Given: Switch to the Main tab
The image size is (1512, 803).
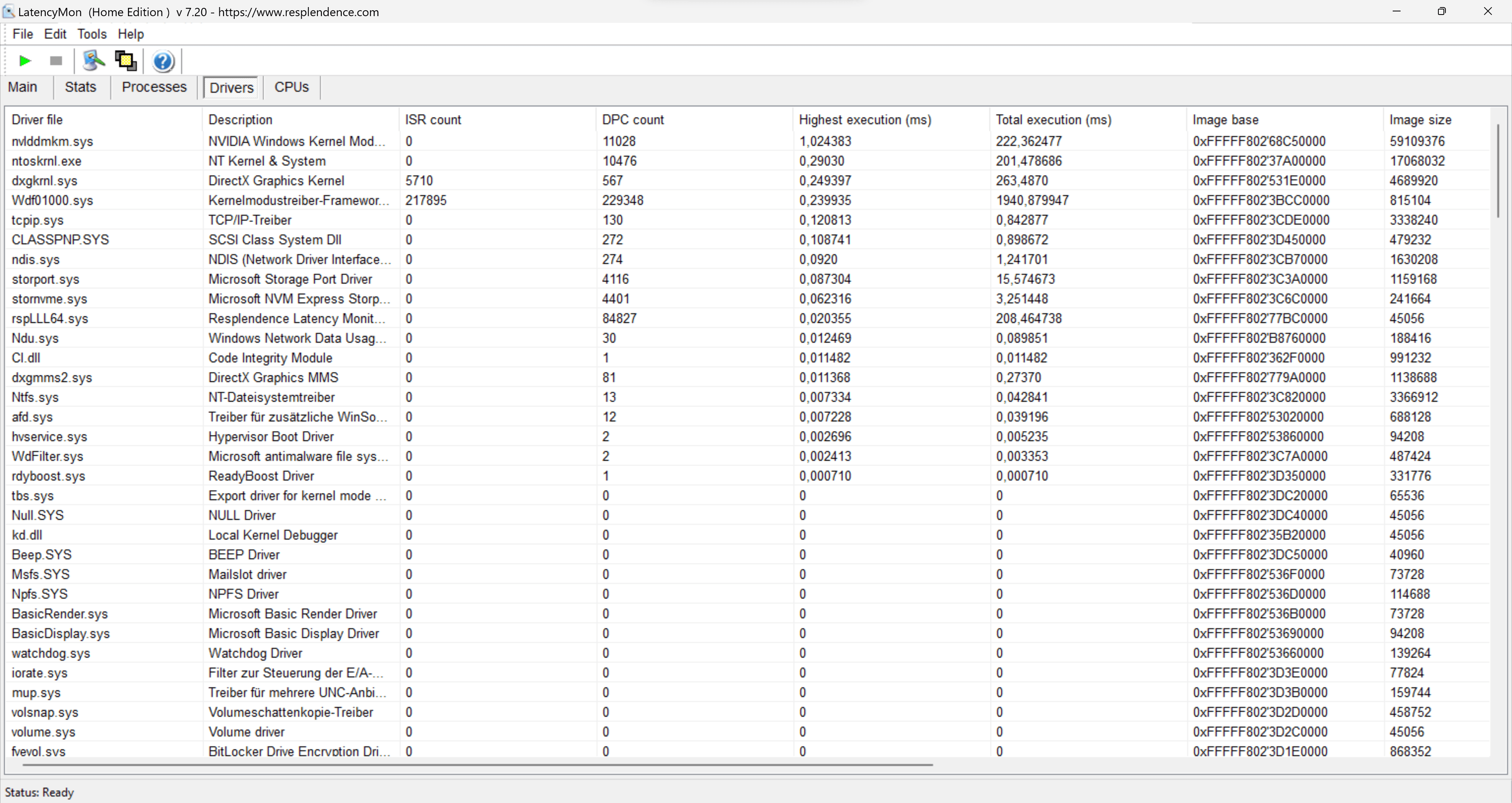Looking at the screenshot, I should (22, 87).
